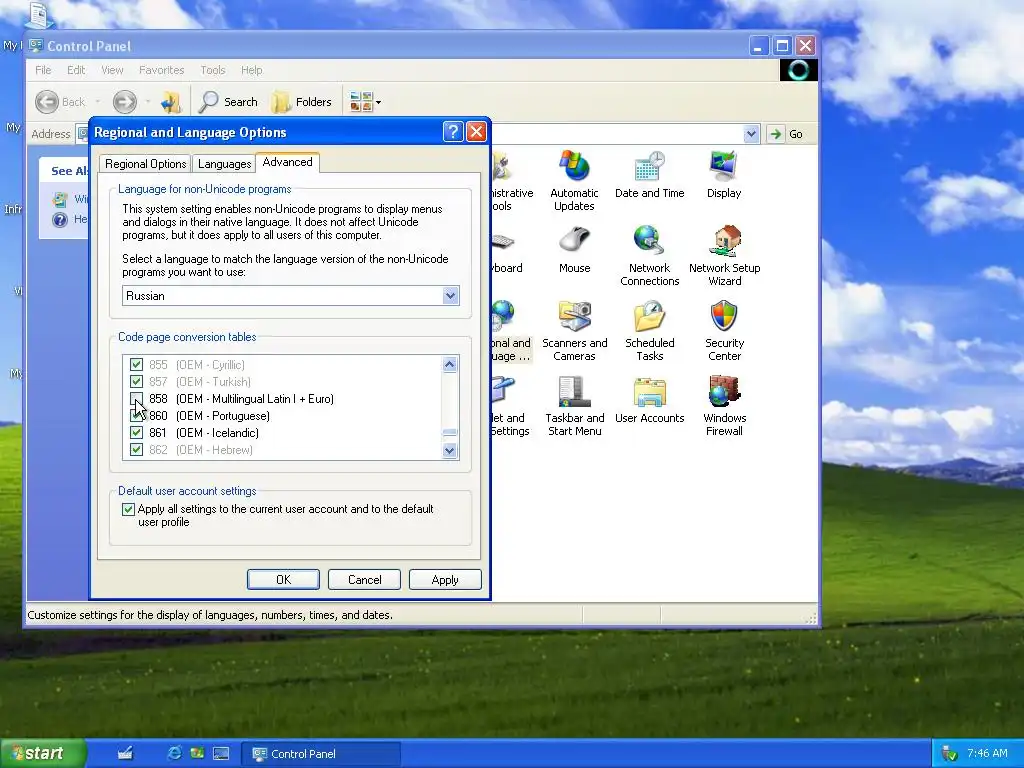Screen dimensions: 1024x768
Task: Toggle the Folders pane button
Action: 302,102
